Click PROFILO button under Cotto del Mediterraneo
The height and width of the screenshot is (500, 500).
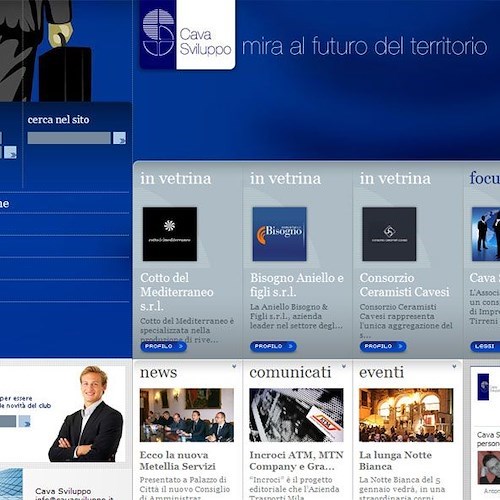(x=163, y=346)
